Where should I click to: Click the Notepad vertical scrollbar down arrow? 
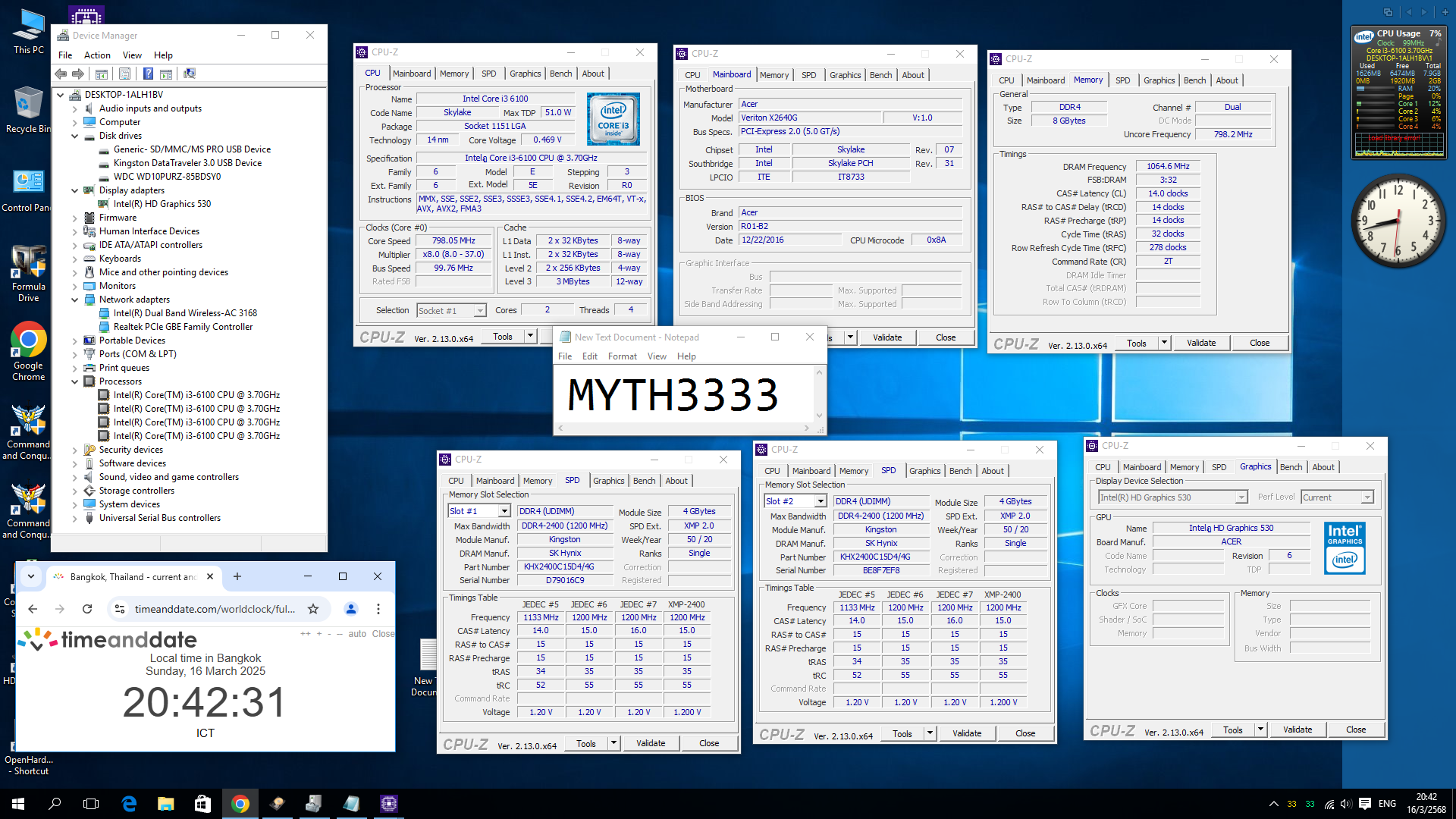coord(819,416)
